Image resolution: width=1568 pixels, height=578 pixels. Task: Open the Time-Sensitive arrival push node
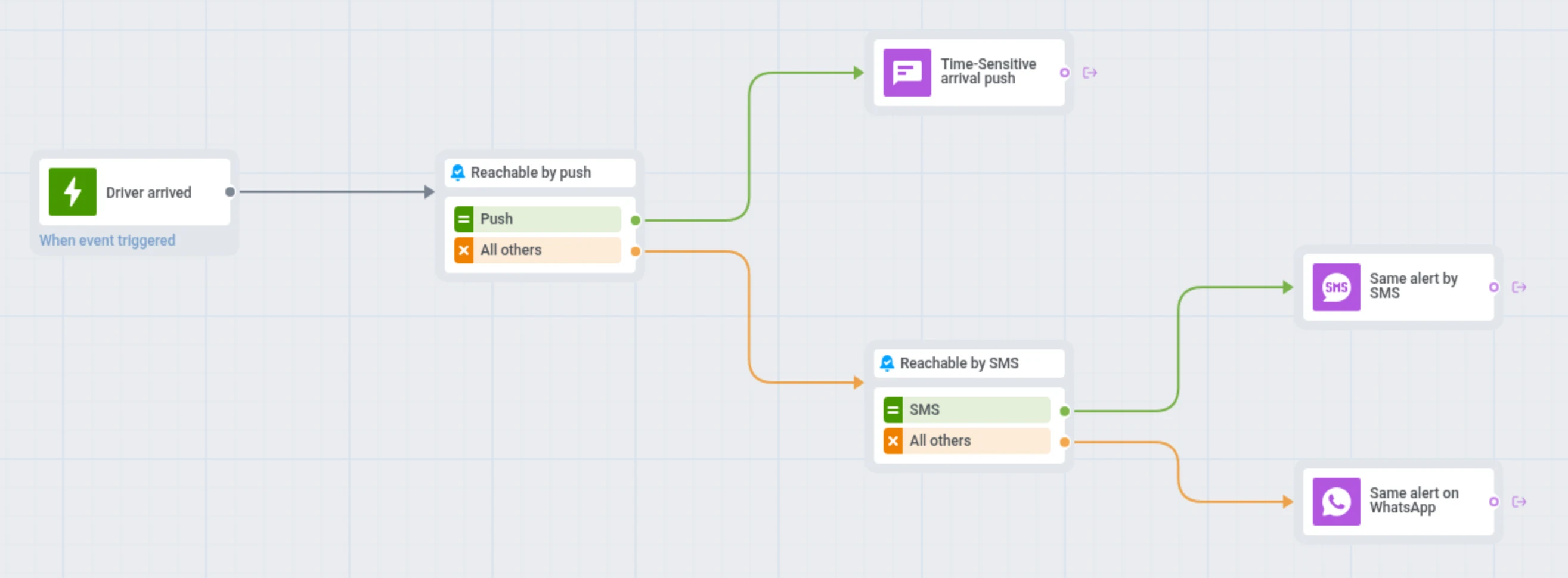coord(969,73)
